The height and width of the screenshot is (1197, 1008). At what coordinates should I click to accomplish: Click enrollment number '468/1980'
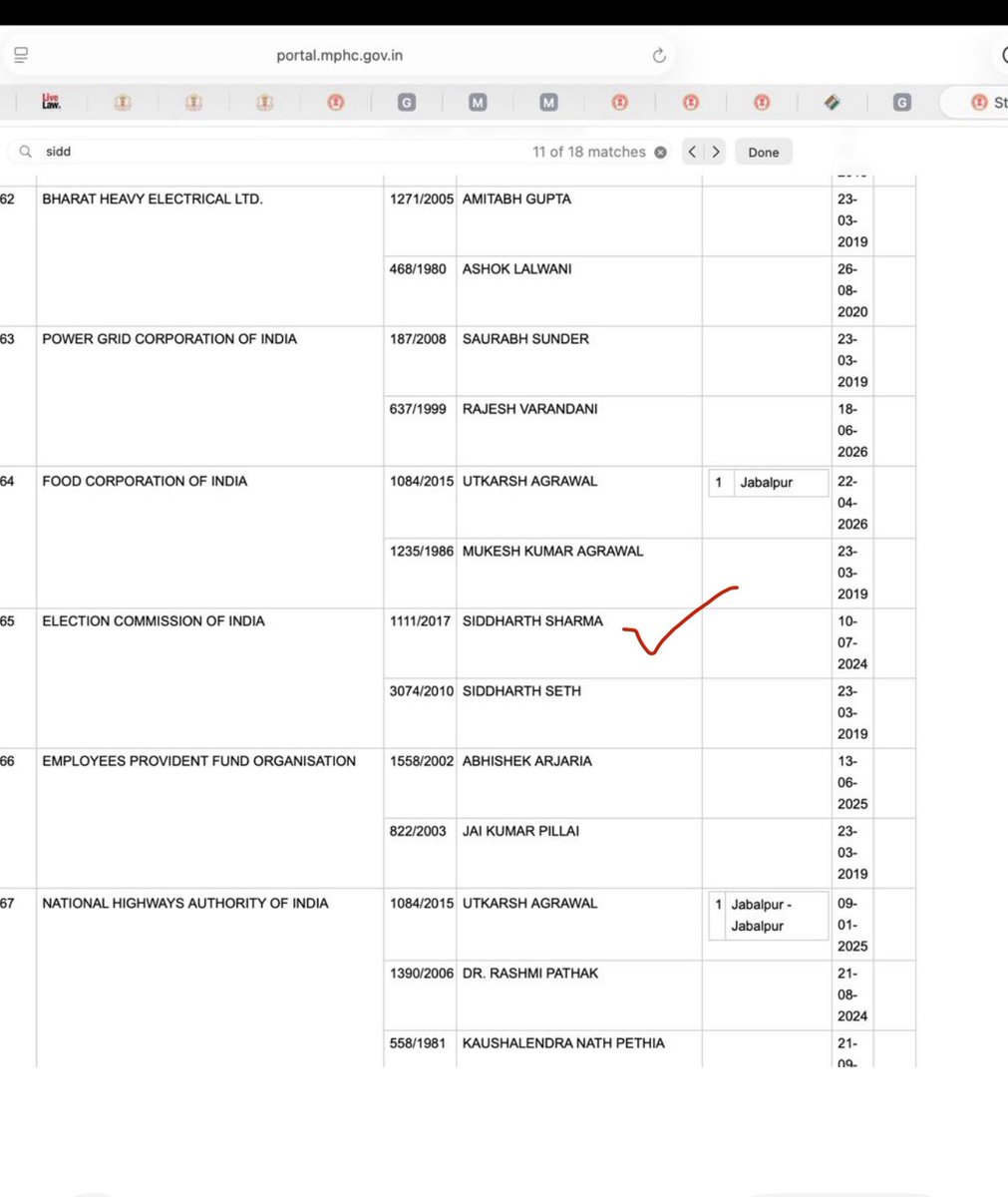click(418, 269)
